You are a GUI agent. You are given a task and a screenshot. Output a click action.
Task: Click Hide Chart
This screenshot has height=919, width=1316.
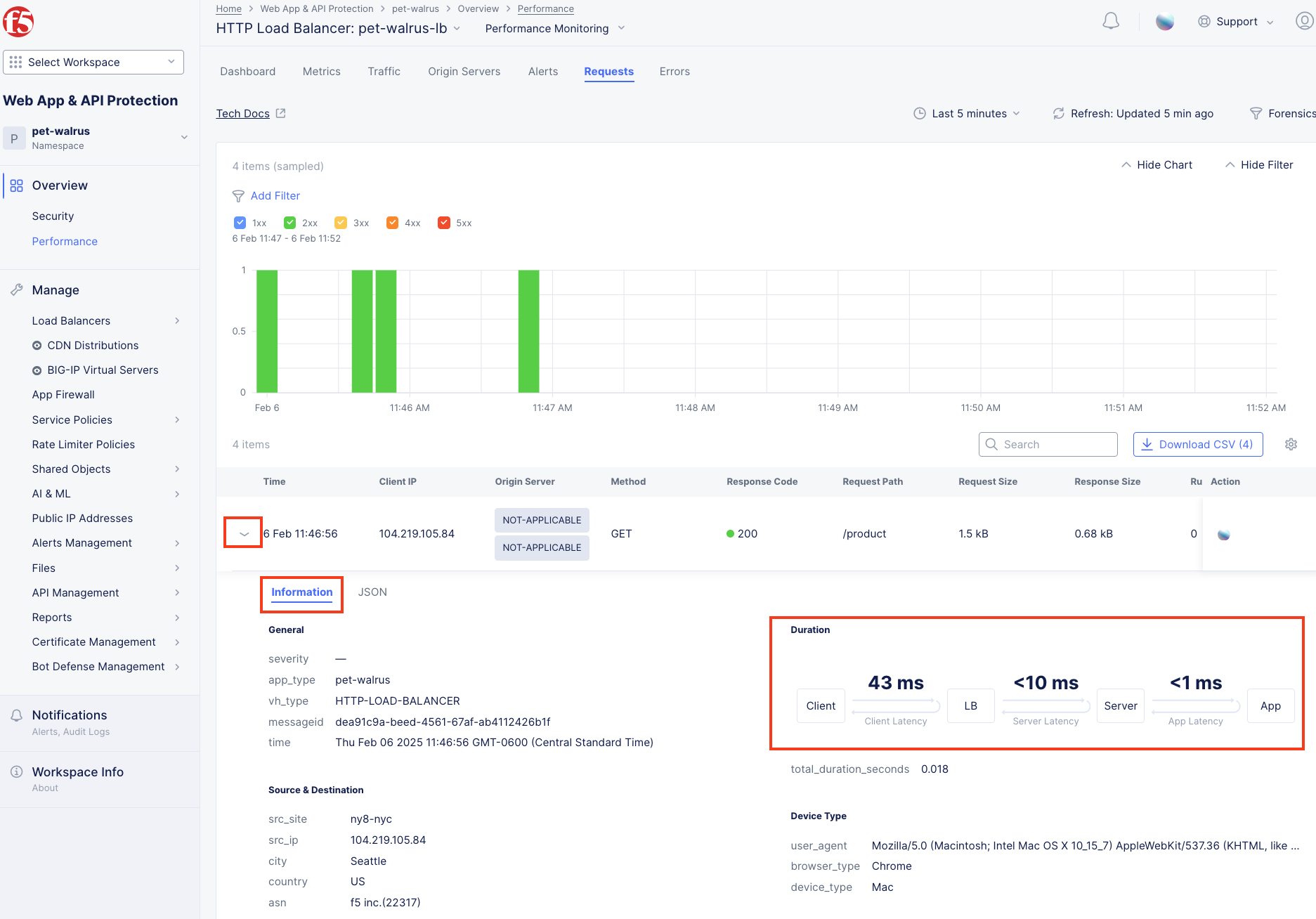tap(1157, 164)
